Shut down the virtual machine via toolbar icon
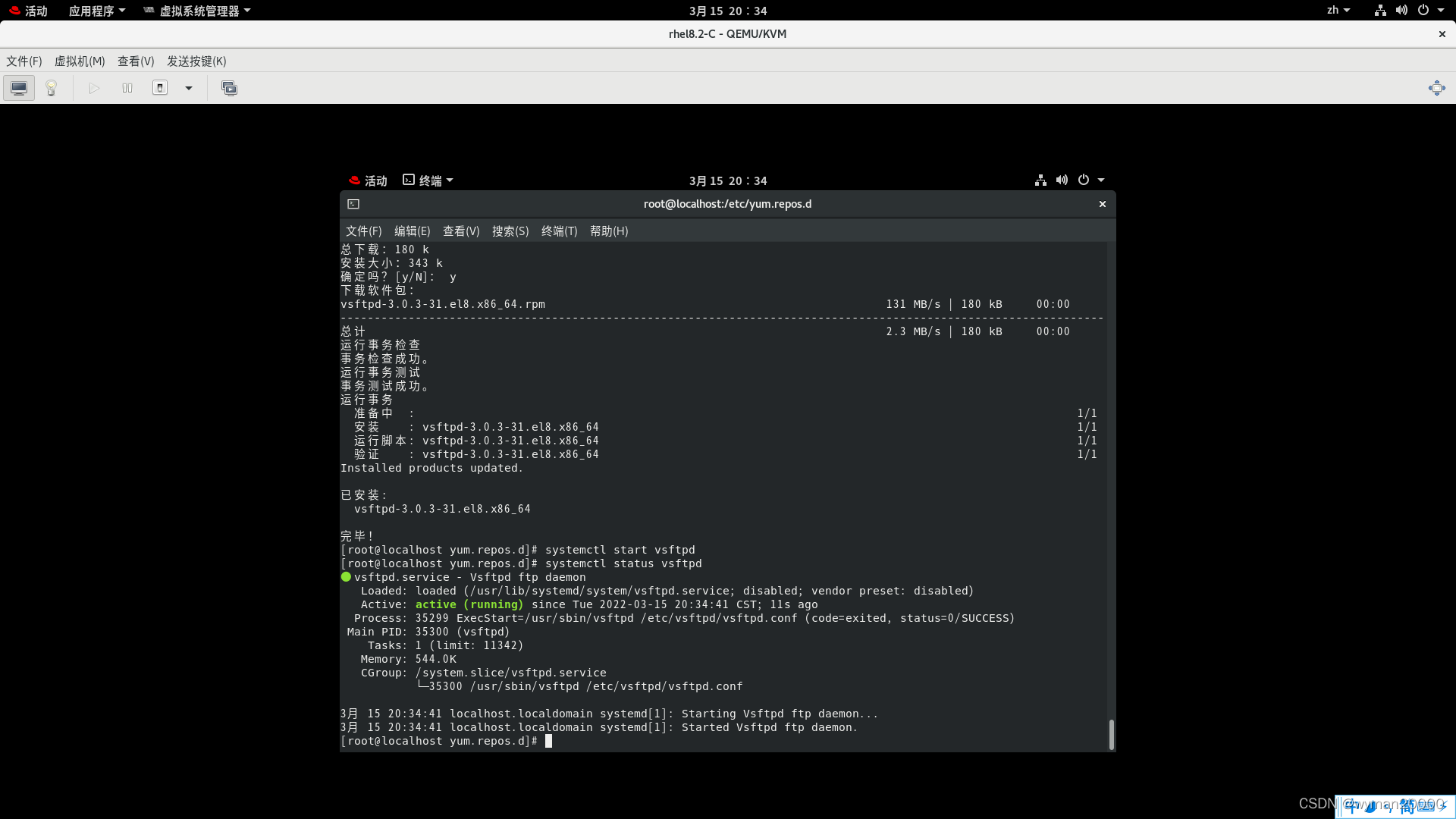 [160, 88]
